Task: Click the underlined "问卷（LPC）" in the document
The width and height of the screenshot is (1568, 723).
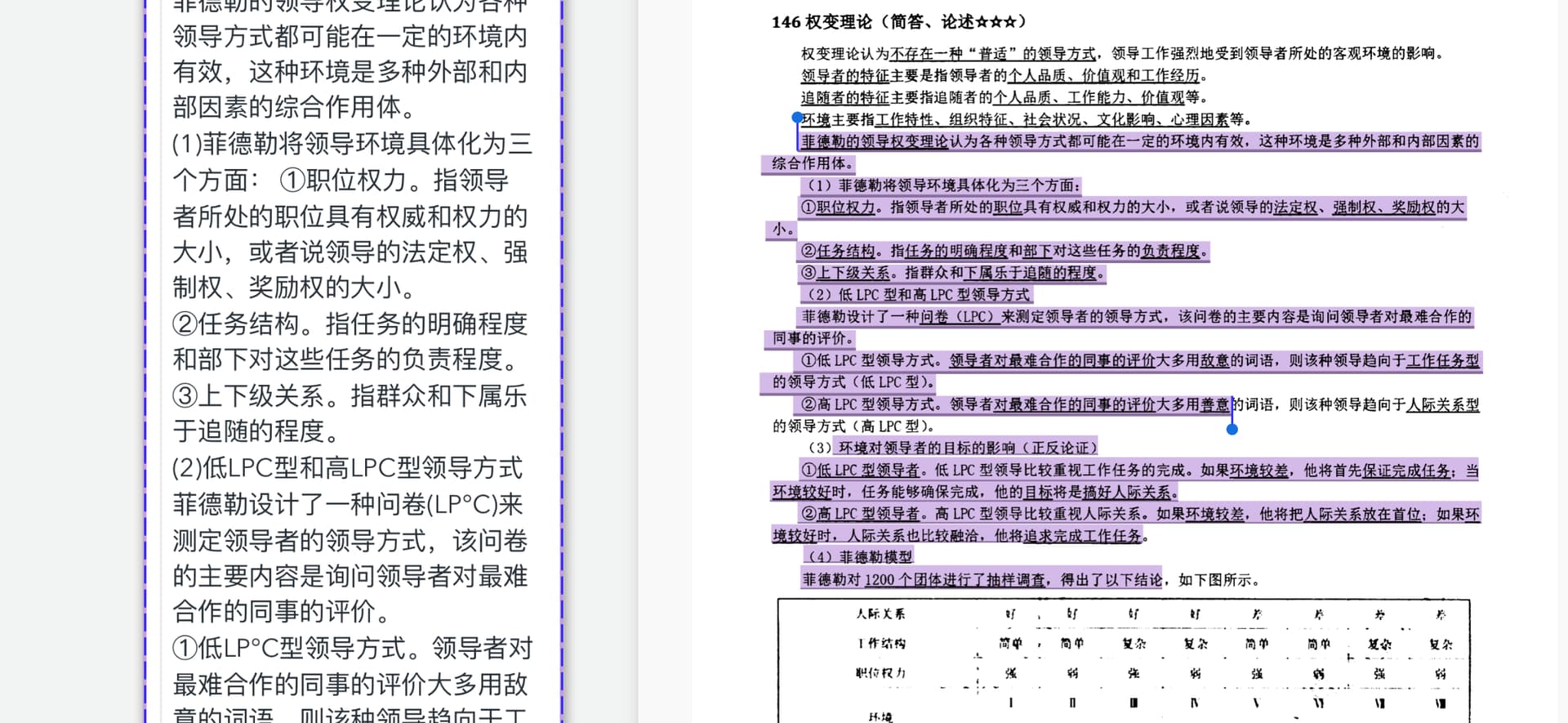Action: pyautogui.click(x=960, y=317)
